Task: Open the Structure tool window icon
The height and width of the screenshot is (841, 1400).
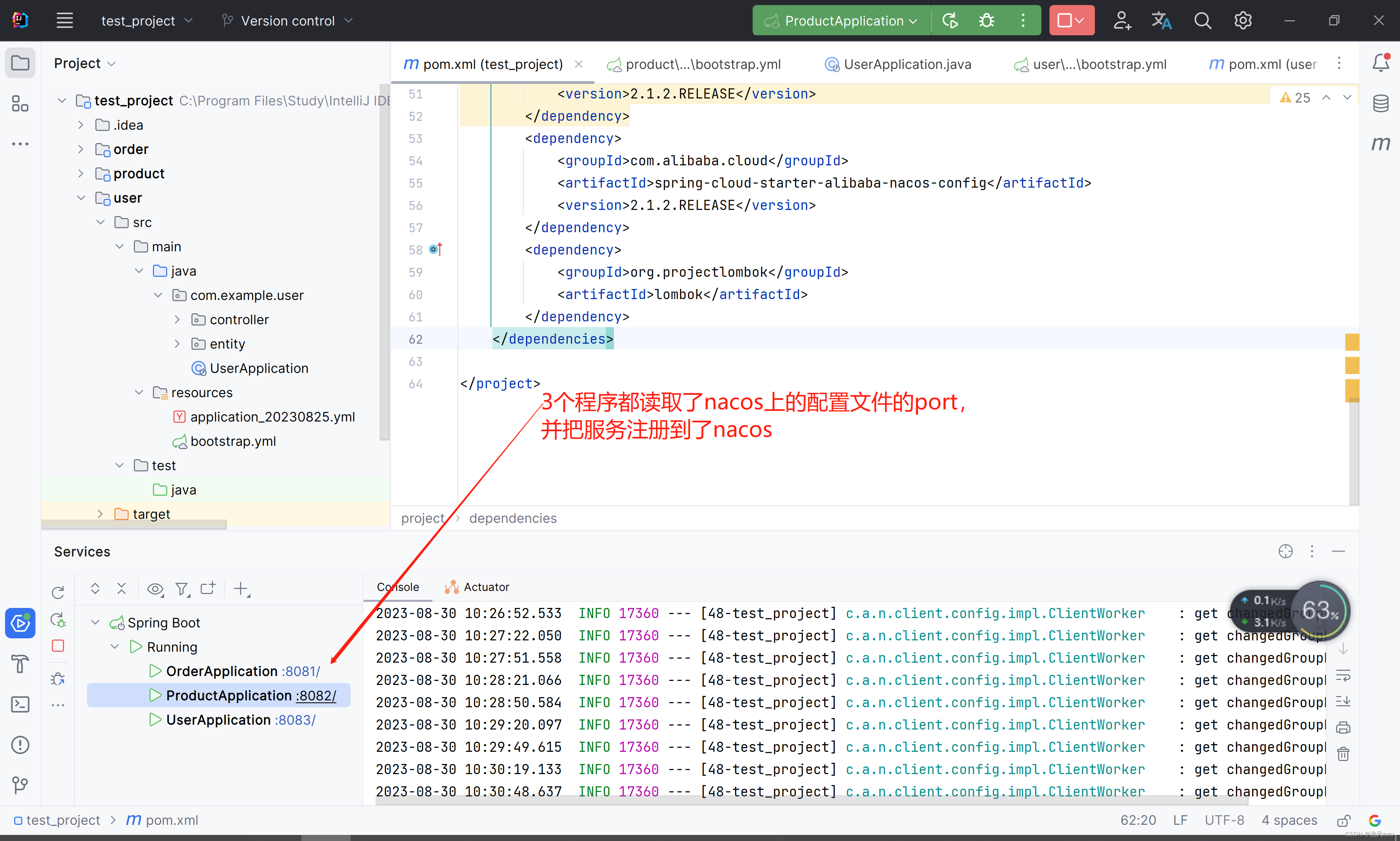Action: pyautogui.click(x=20, y=104)
